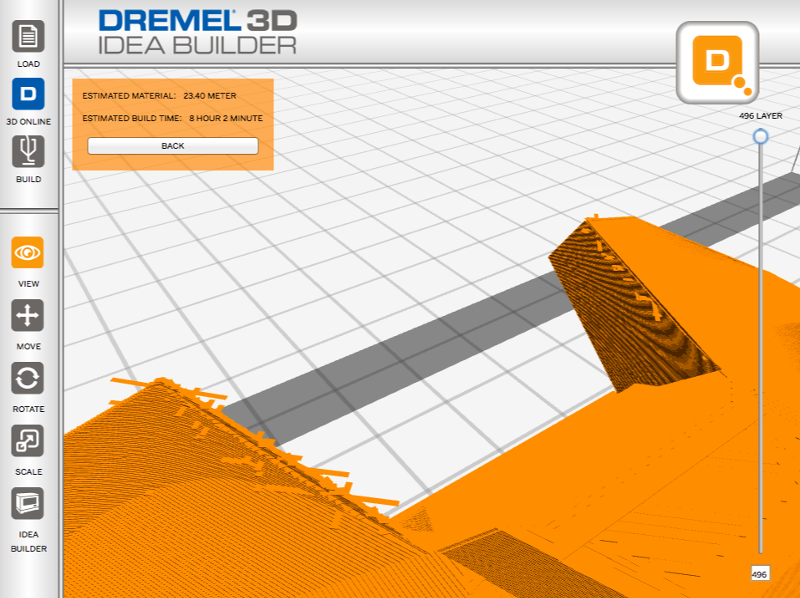Select the View eye tool
Screen dimensions: 800x598
point(28,253)
